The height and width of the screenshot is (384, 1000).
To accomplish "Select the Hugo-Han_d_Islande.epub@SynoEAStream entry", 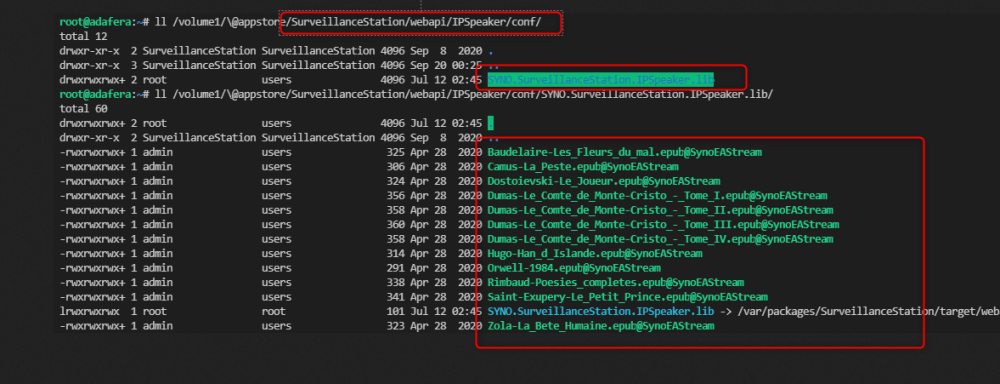I will click(x=594, y=254).
